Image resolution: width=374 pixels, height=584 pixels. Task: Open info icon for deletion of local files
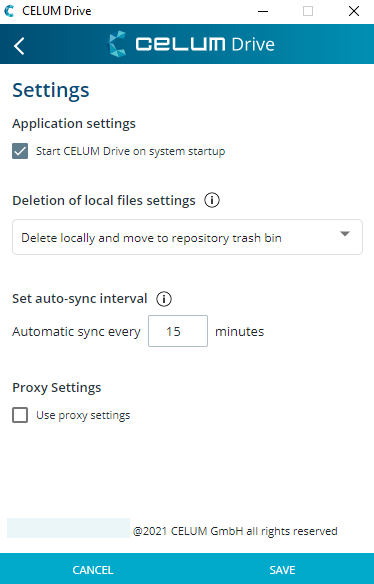pos(212,201)
